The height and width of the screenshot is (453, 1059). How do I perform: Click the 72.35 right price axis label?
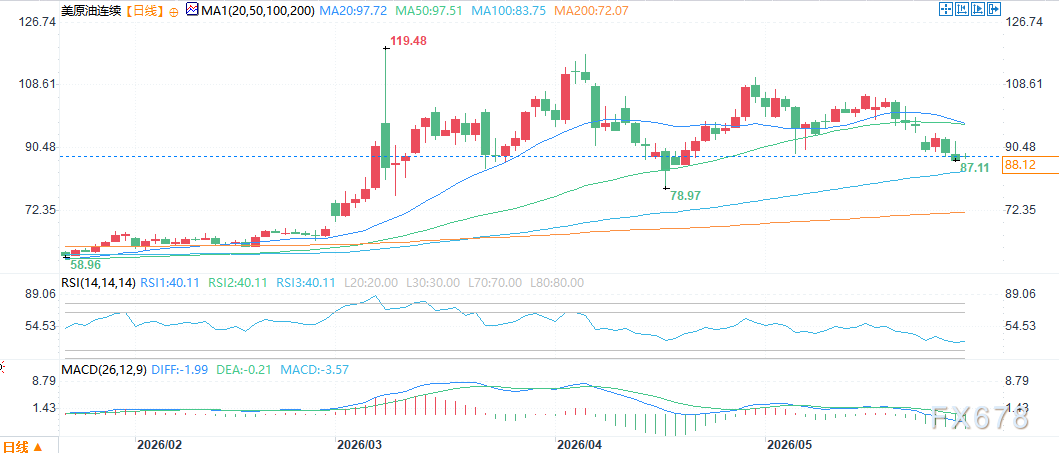click(1021, 210)
